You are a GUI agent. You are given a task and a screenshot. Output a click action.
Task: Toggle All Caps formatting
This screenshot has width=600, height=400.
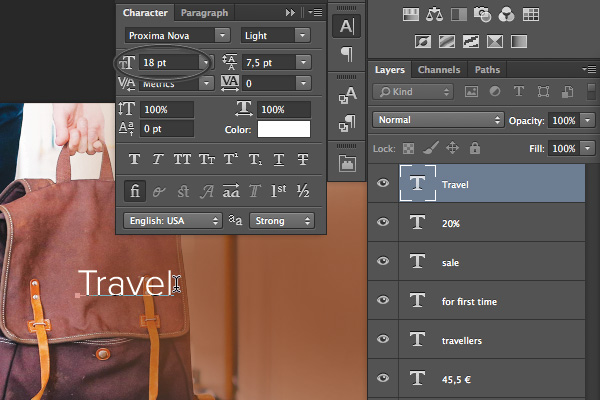click(x=182, y=159)
